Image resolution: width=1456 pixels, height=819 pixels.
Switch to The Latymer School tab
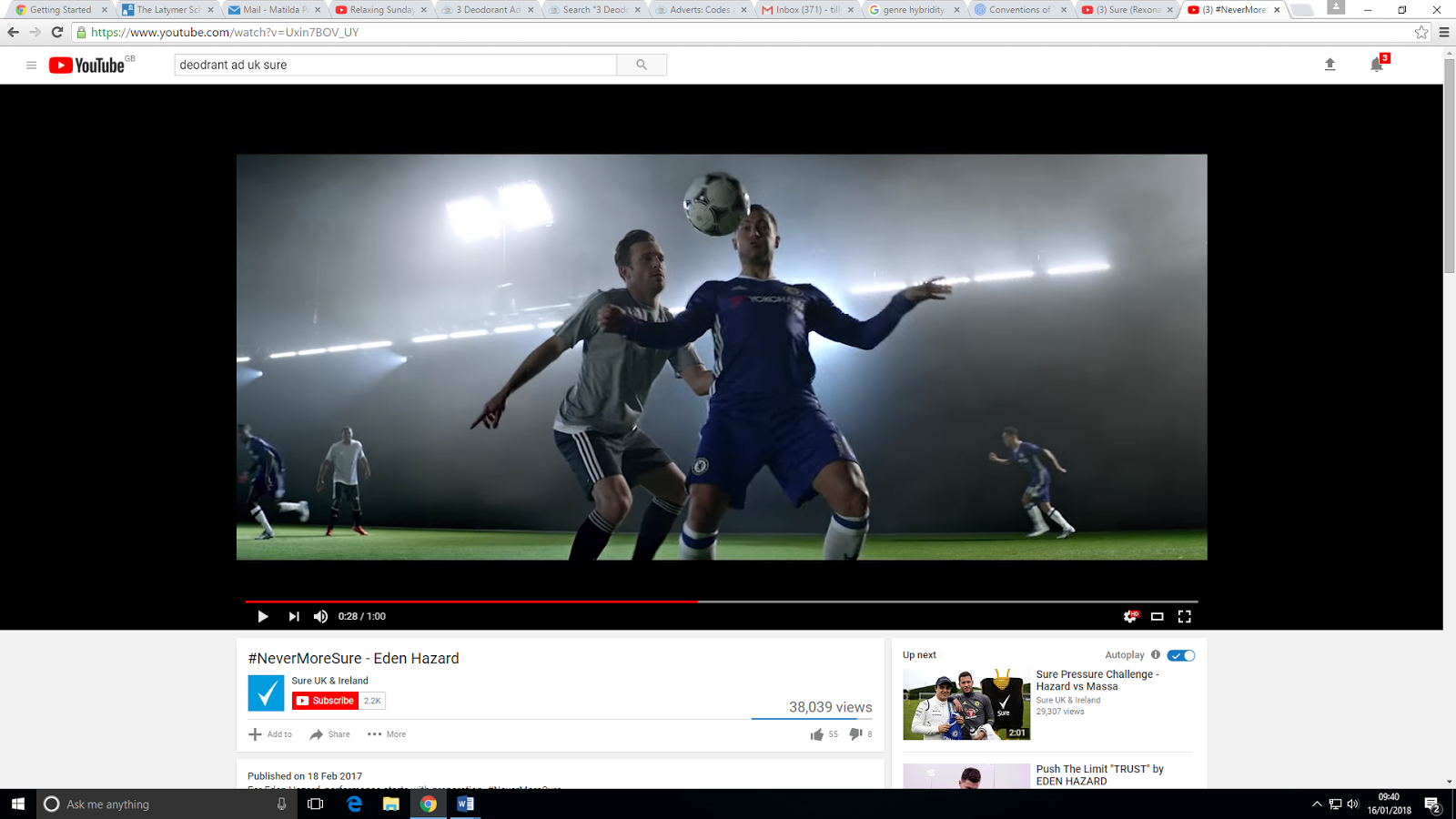click(167, 10)
